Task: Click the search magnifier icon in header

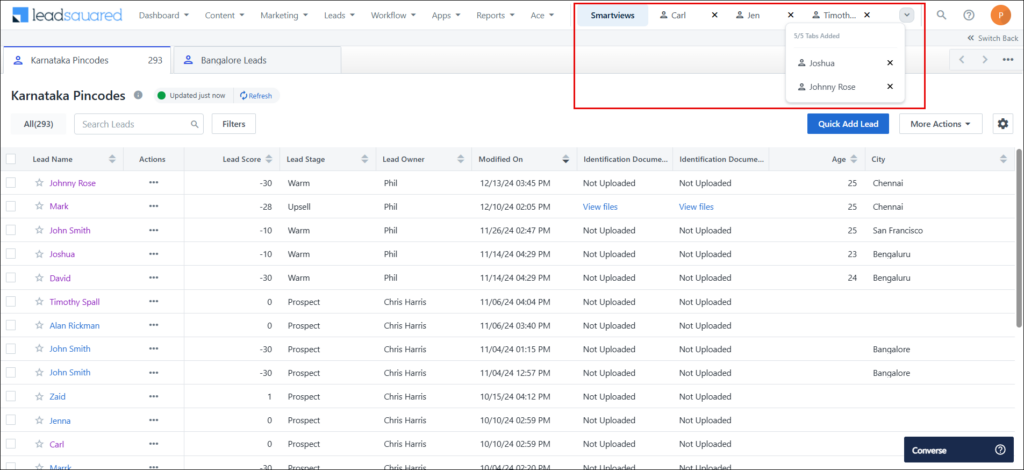Action: click(941, 15)
